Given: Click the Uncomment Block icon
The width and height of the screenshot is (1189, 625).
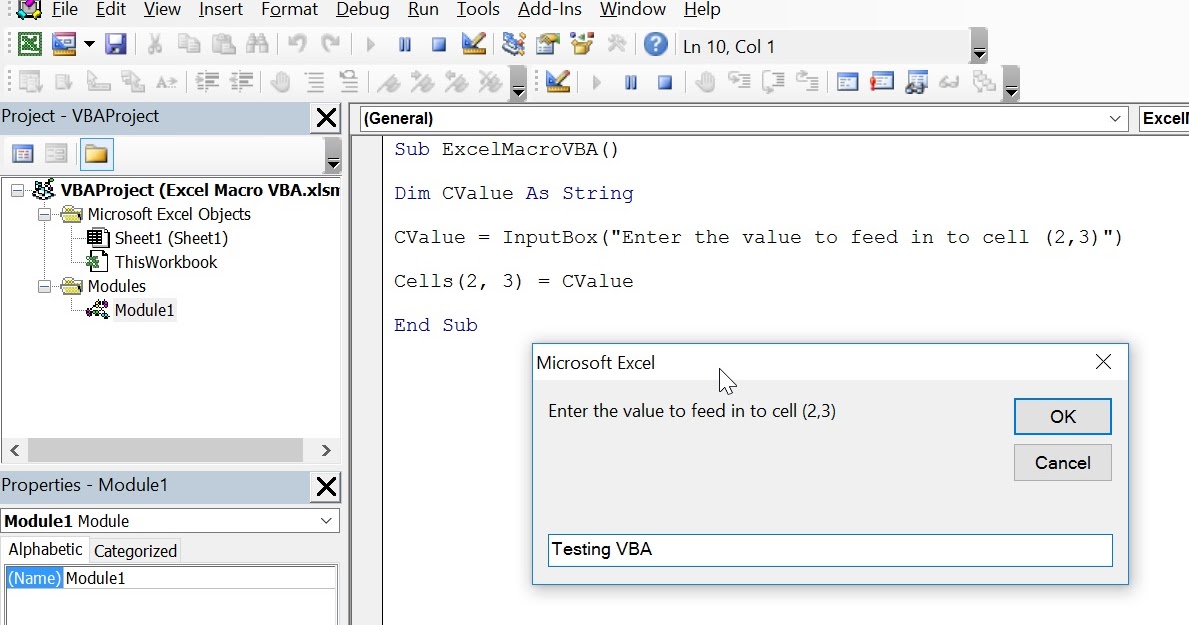Looking at the screenshot, I should 348,81.
